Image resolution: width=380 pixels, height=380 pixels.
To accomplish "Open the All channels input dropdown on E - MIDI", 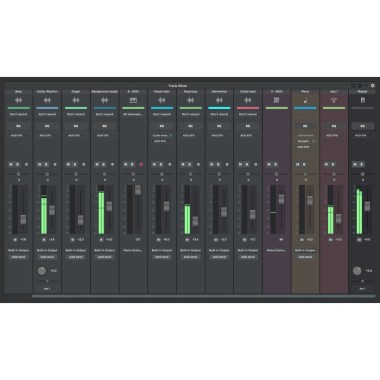I will click(x=133, y=114).
